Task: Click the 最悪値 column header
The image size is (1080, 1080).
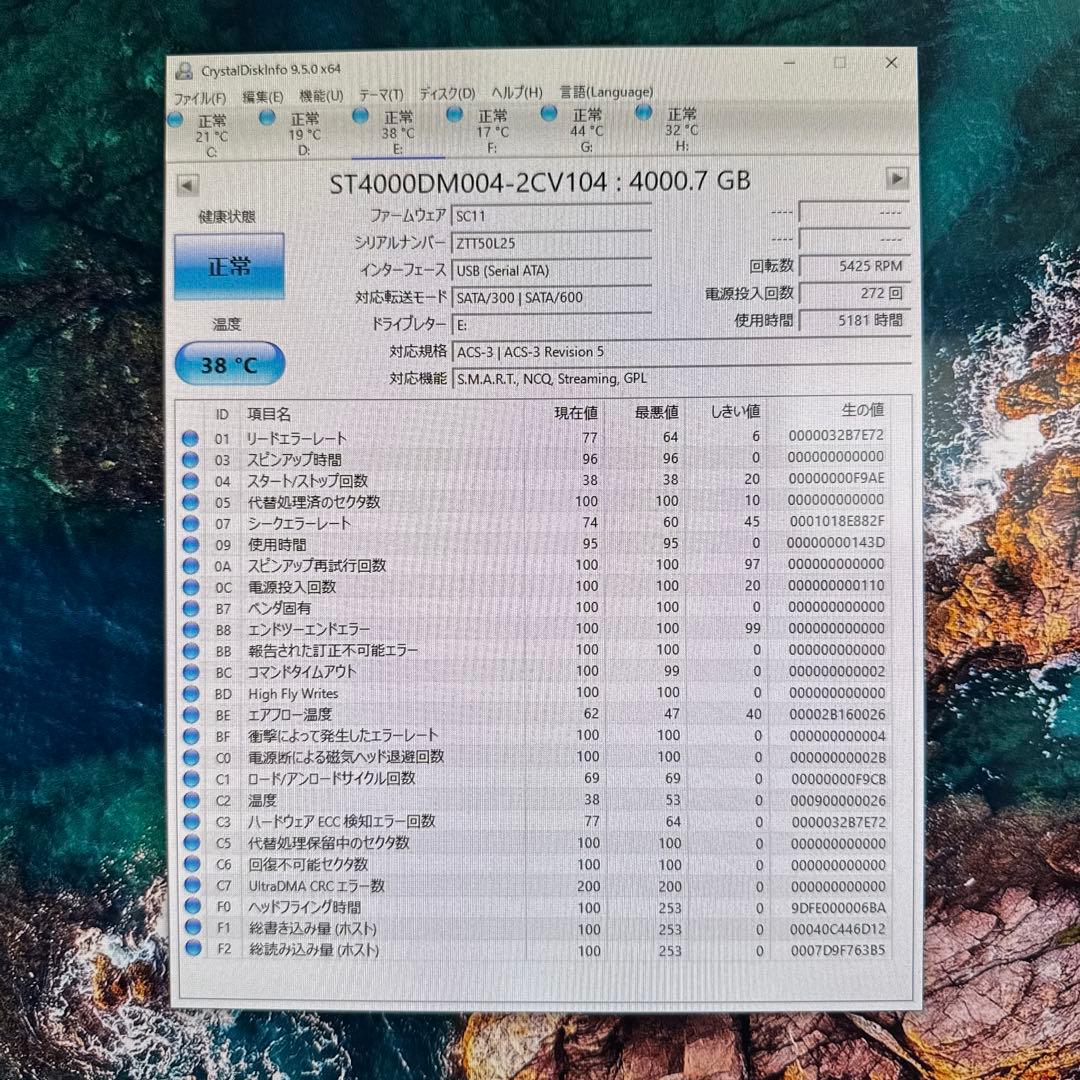Action: (656, 412)
